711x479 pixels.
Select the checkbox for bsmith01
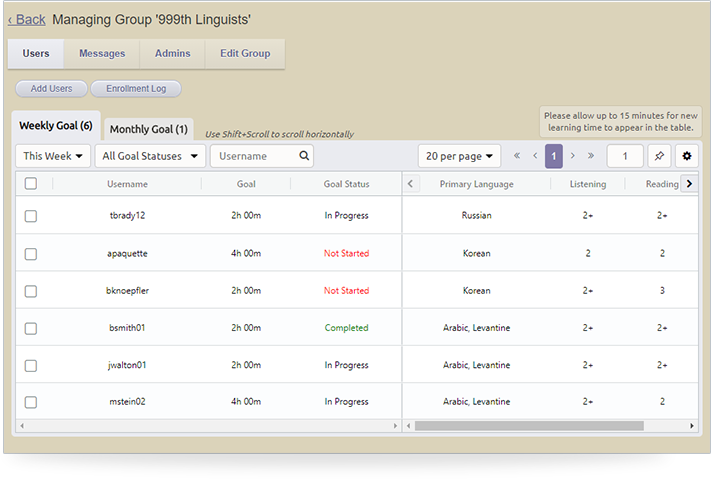[31, 328]
